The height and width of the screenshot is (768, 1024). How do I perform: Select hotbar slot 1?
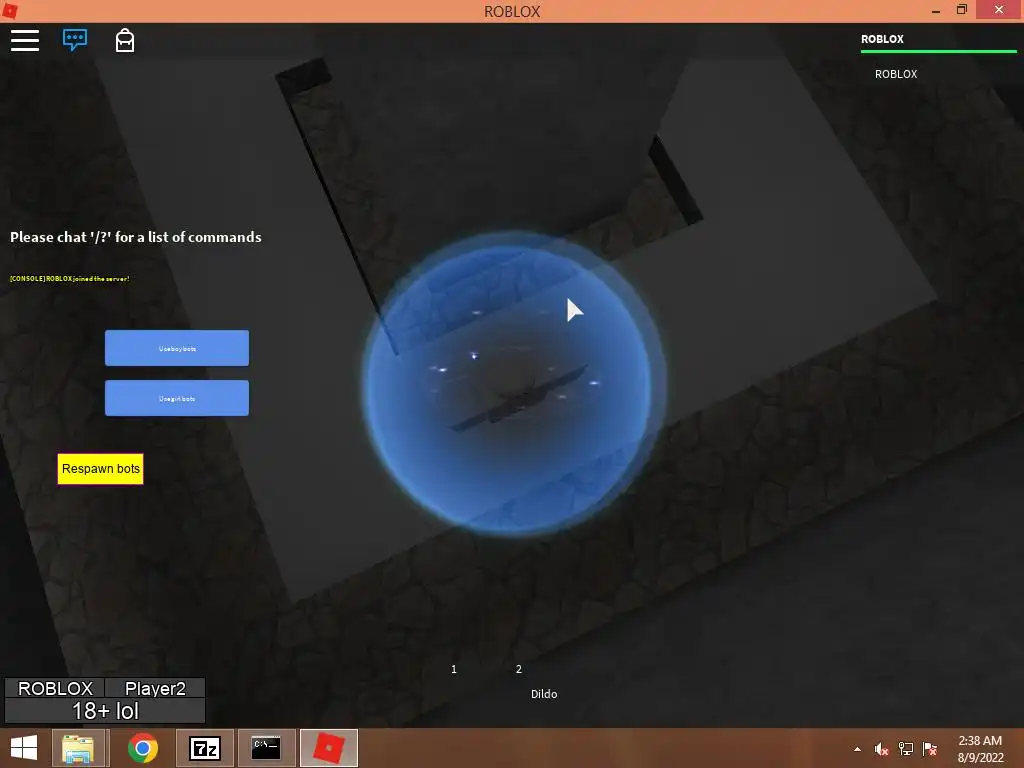[x=454, y=669]
